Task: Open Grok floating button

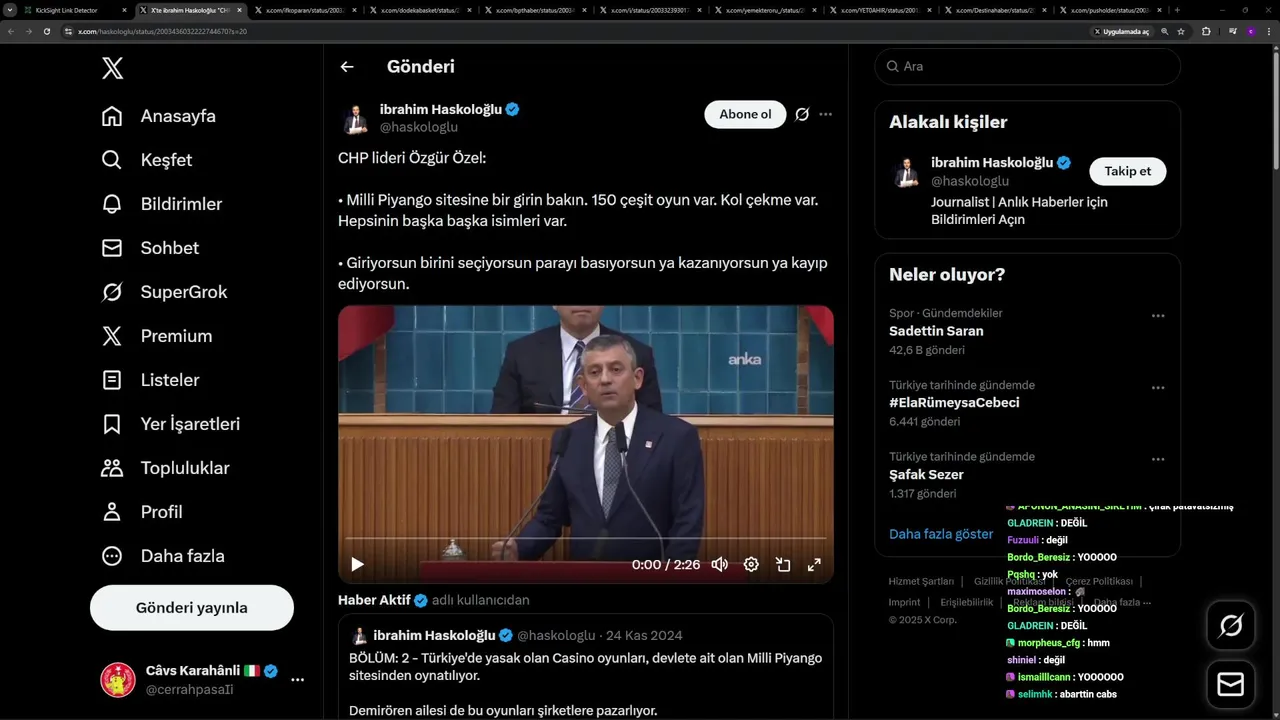Action: click(x=1231, y=626)
